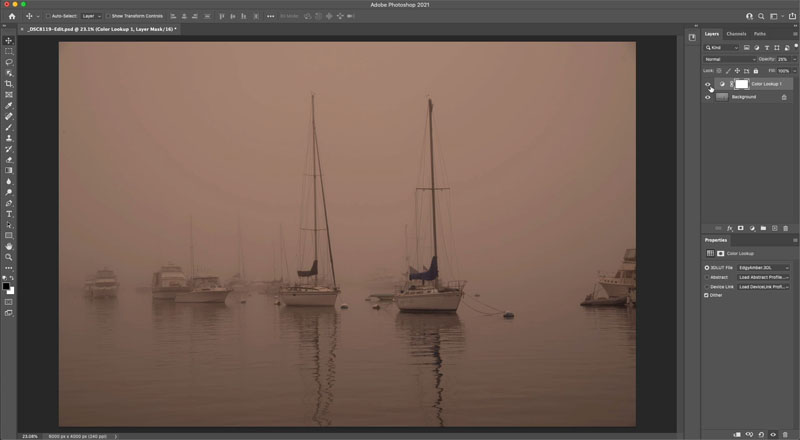Select the Crop tool
800x440 pixels.
(x=9, y=84)
